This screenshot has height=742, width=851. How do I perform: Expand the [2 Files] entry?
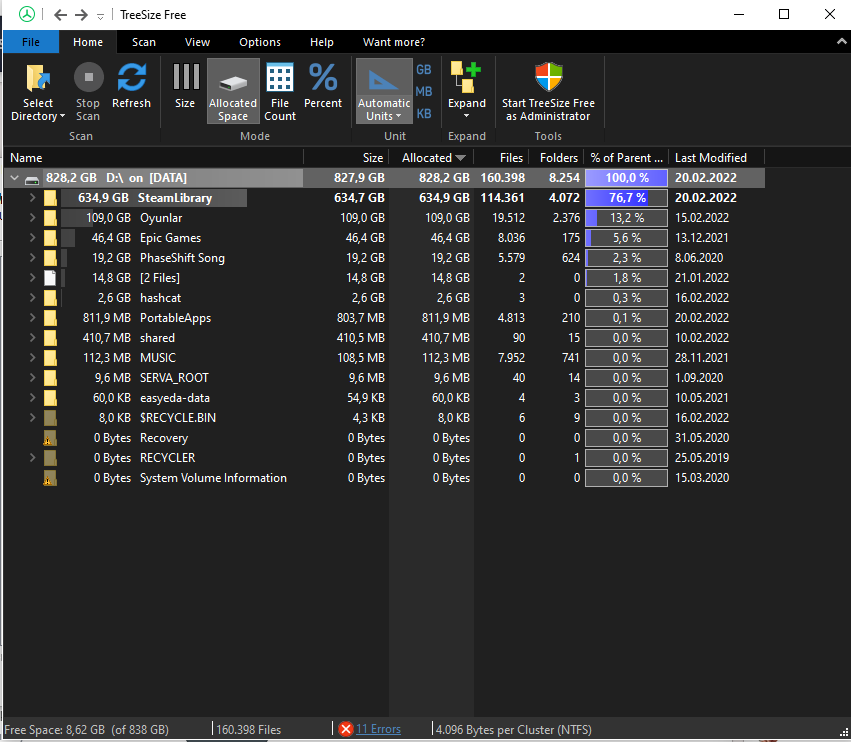tap(32, 278)
